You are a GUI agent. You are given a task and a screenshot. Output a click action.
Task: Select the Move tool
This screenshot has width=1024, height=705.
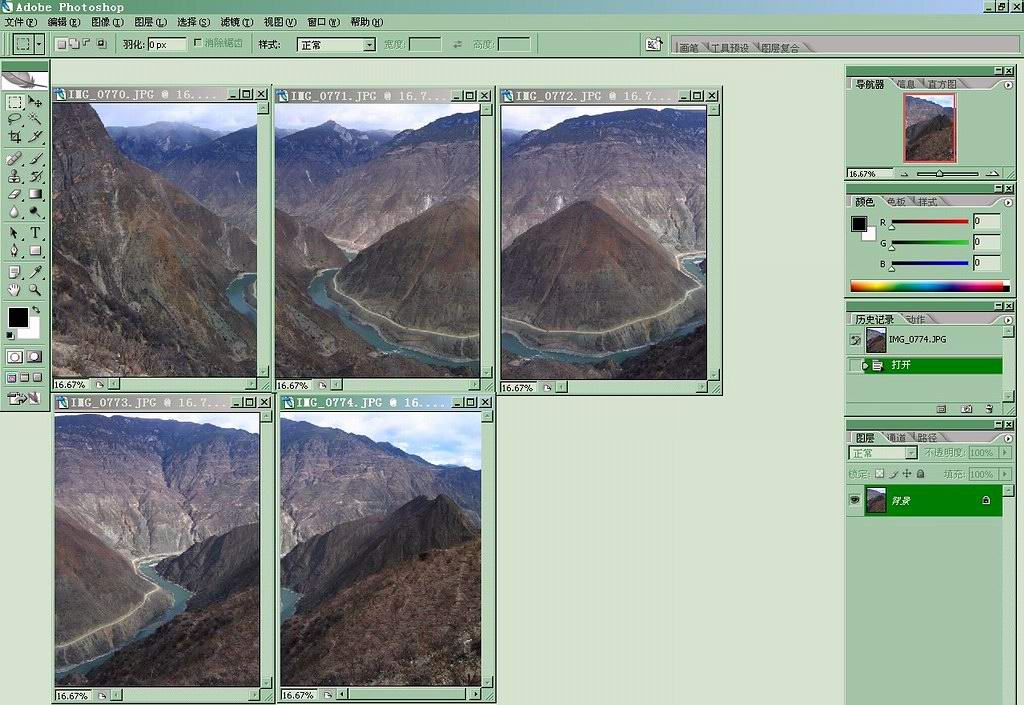pos(36,102)
